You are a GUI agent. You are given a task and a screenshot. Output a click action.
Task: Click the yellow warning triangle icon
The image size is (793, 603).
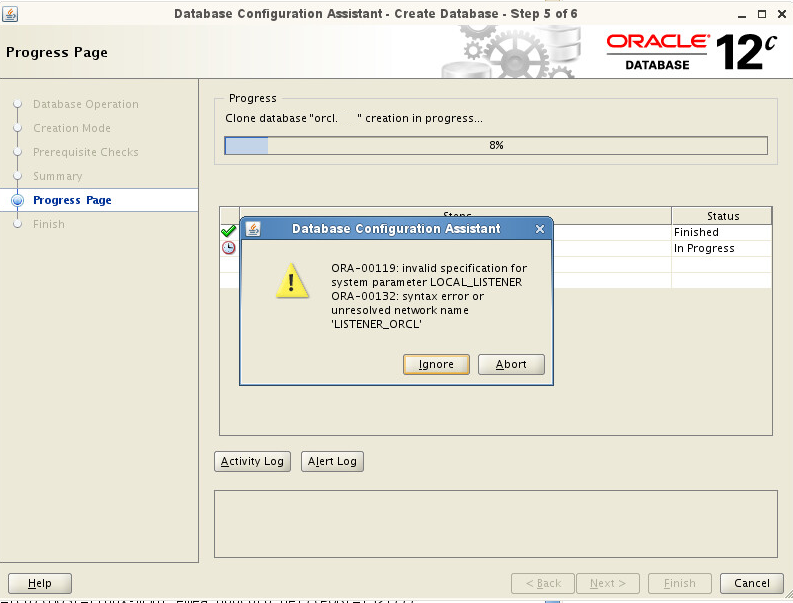point(291,282)
